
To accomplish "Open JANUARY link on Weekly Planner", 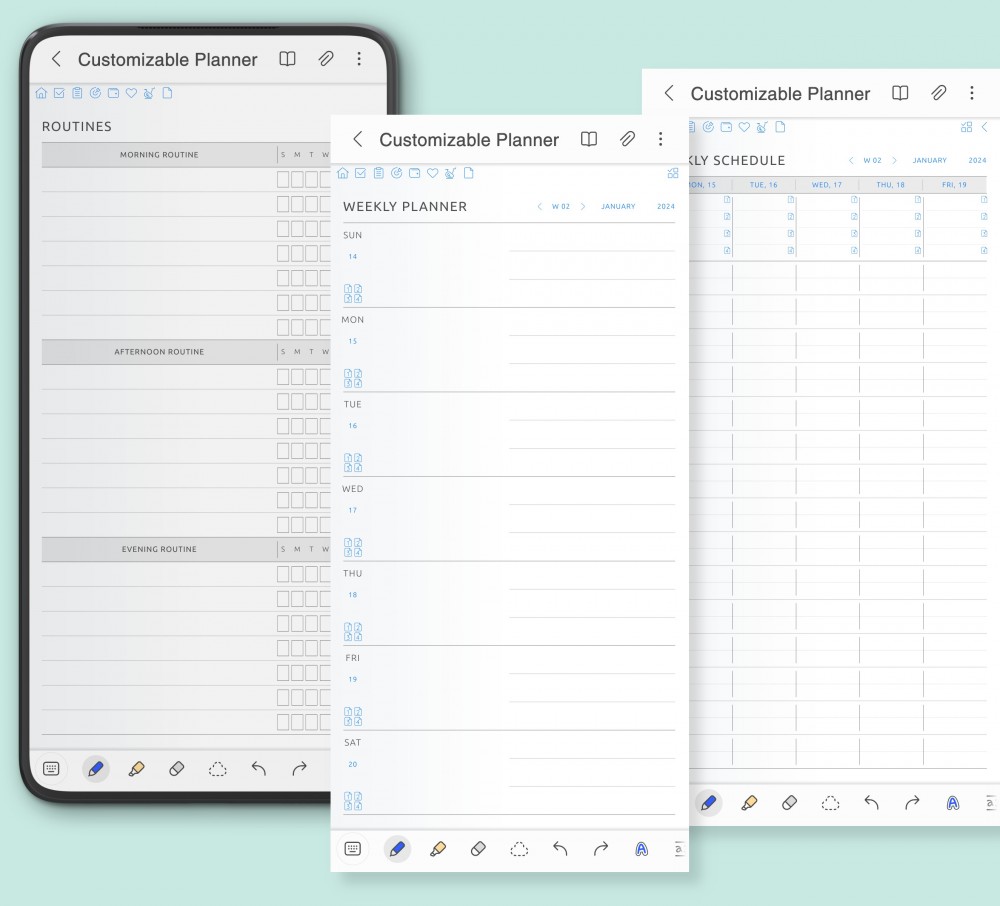I will click(618, 207).
